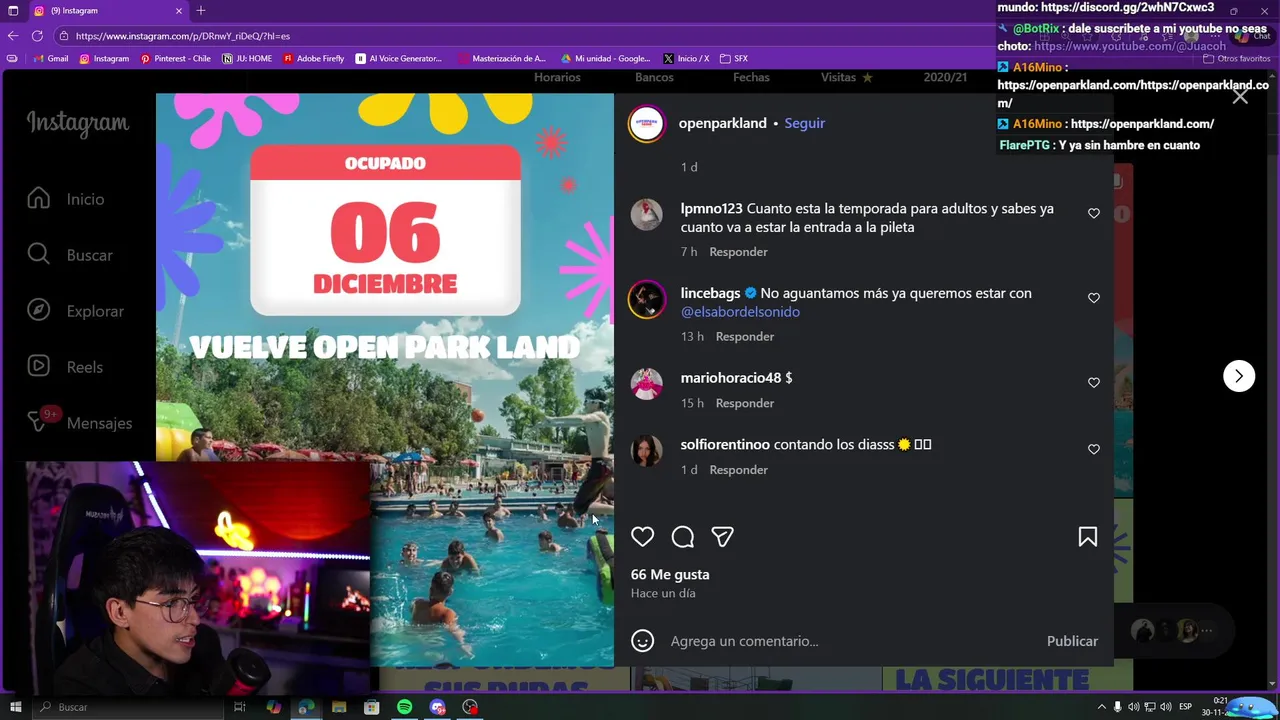Open mariohoracio48's profile from the comment
1280x720 pixels.
[x=731, y=378]
